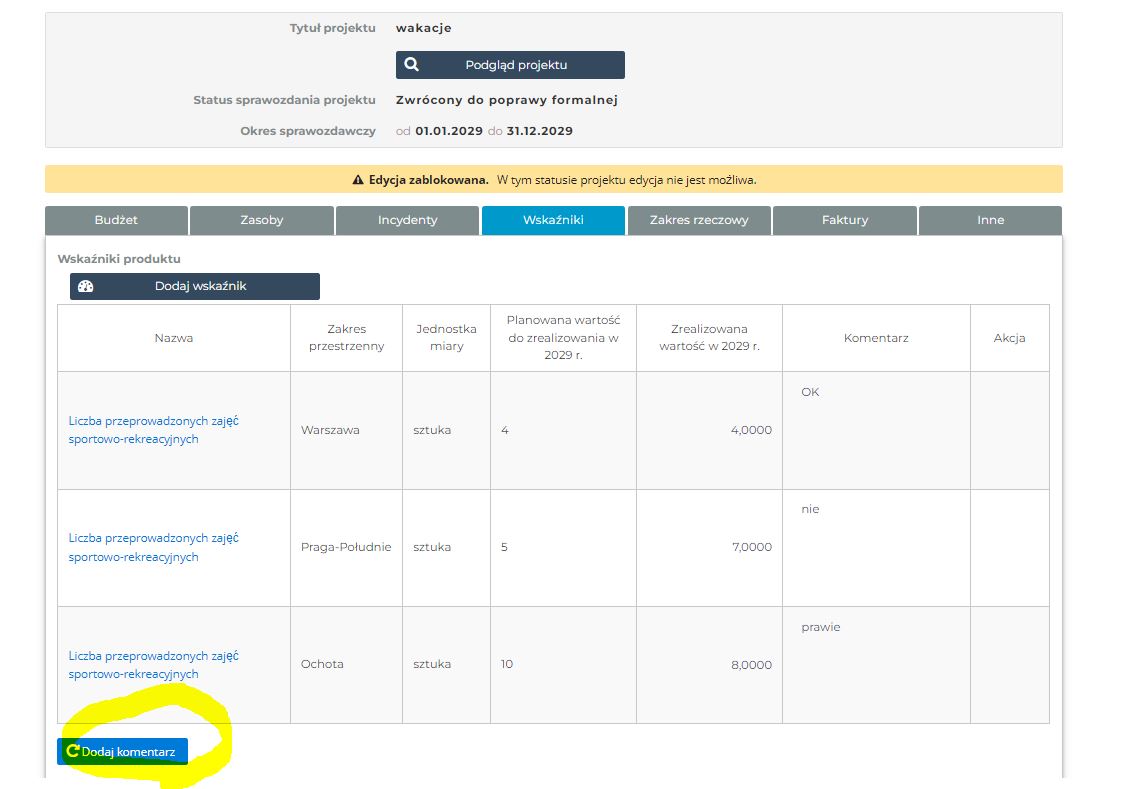Click the gauge icon on Dodaj wskaźnik

[86, 286]
